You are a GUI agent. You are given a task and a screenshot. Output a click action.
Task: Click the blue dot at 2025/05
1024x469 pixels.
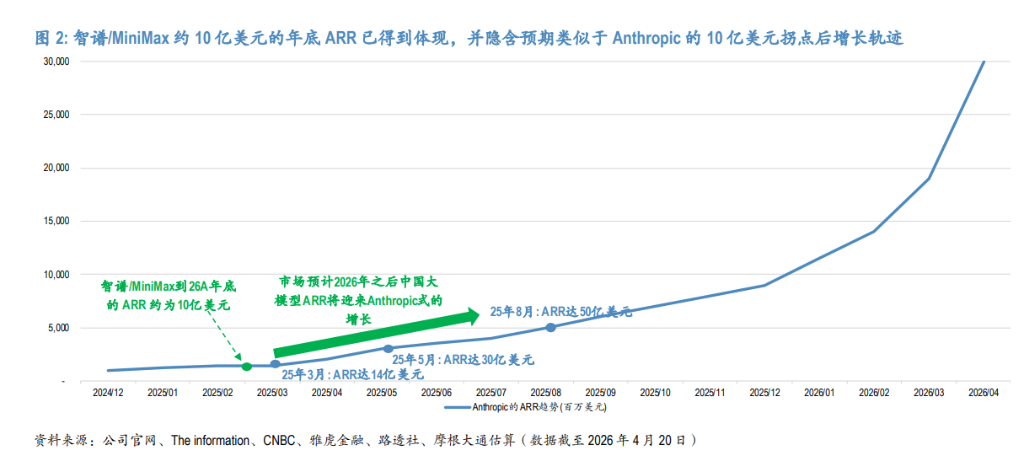(388, 348)
